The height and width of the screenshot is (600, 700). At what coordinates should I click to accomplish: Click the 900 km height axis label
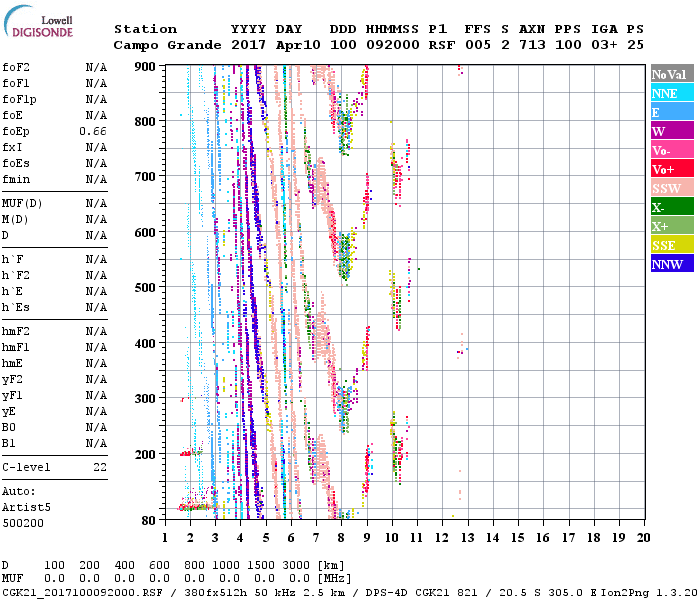148,66
